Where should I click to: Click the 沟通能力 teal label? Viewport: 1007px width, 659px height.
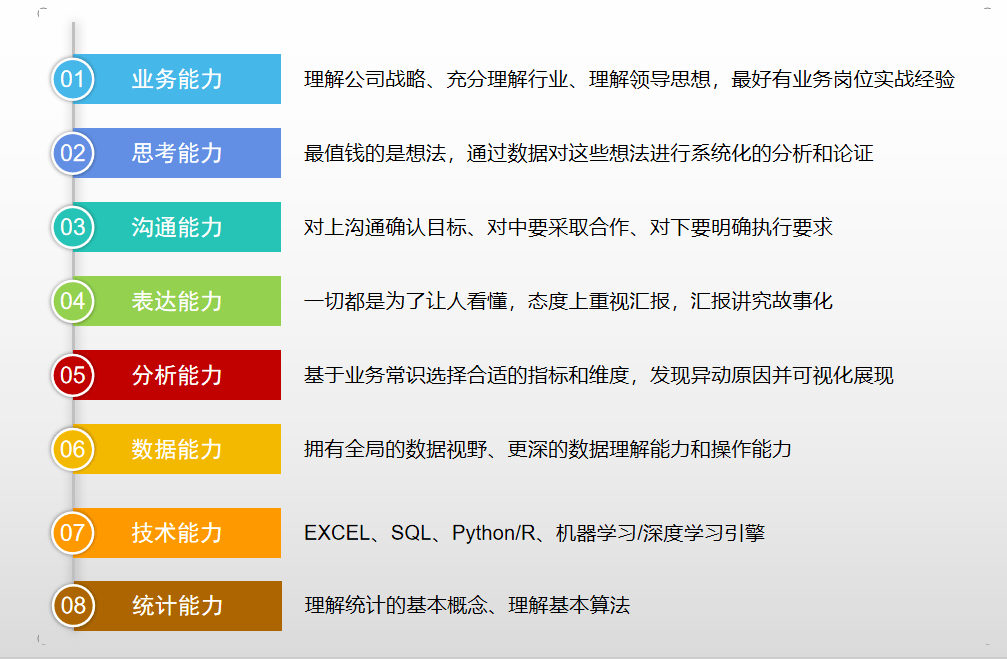click(x=177, y=227)
